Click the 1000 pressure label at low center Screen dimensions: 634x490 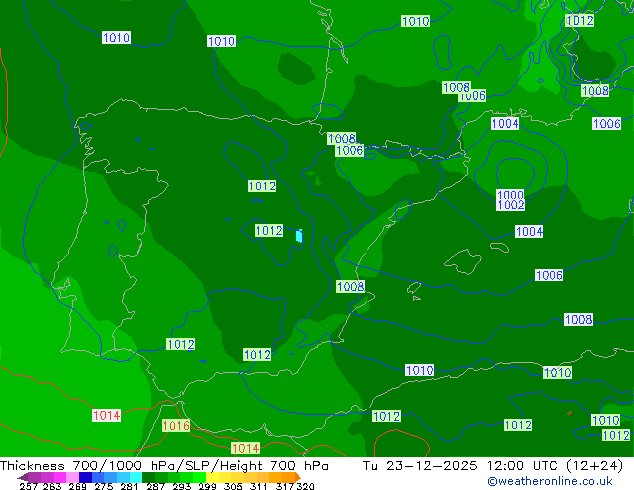click(510, 195)
